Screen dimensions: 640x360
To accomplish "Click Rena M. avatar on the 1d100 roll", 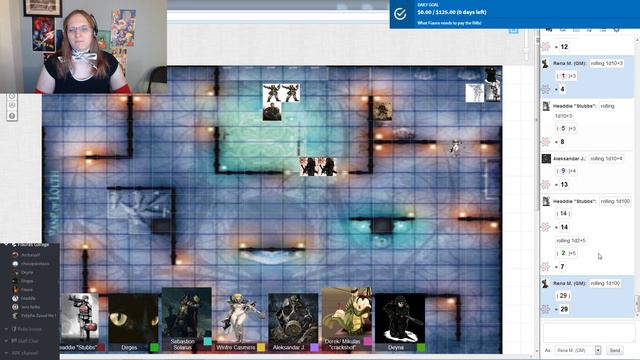I will (x=545, y=283).
